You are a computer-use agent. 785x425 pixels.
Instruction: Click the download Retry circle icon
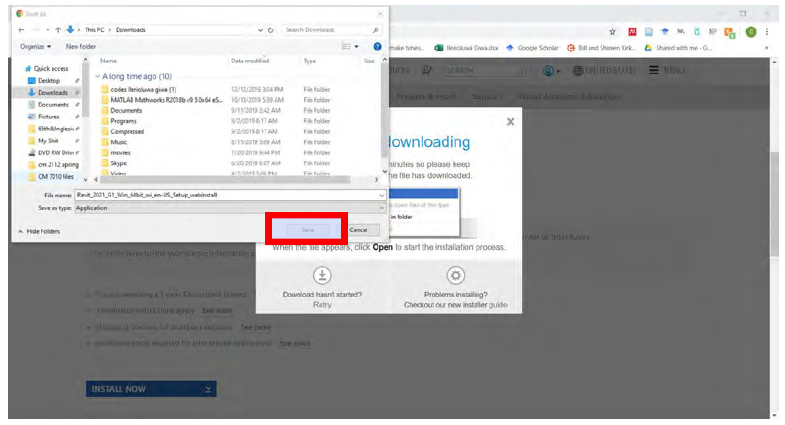322,276
